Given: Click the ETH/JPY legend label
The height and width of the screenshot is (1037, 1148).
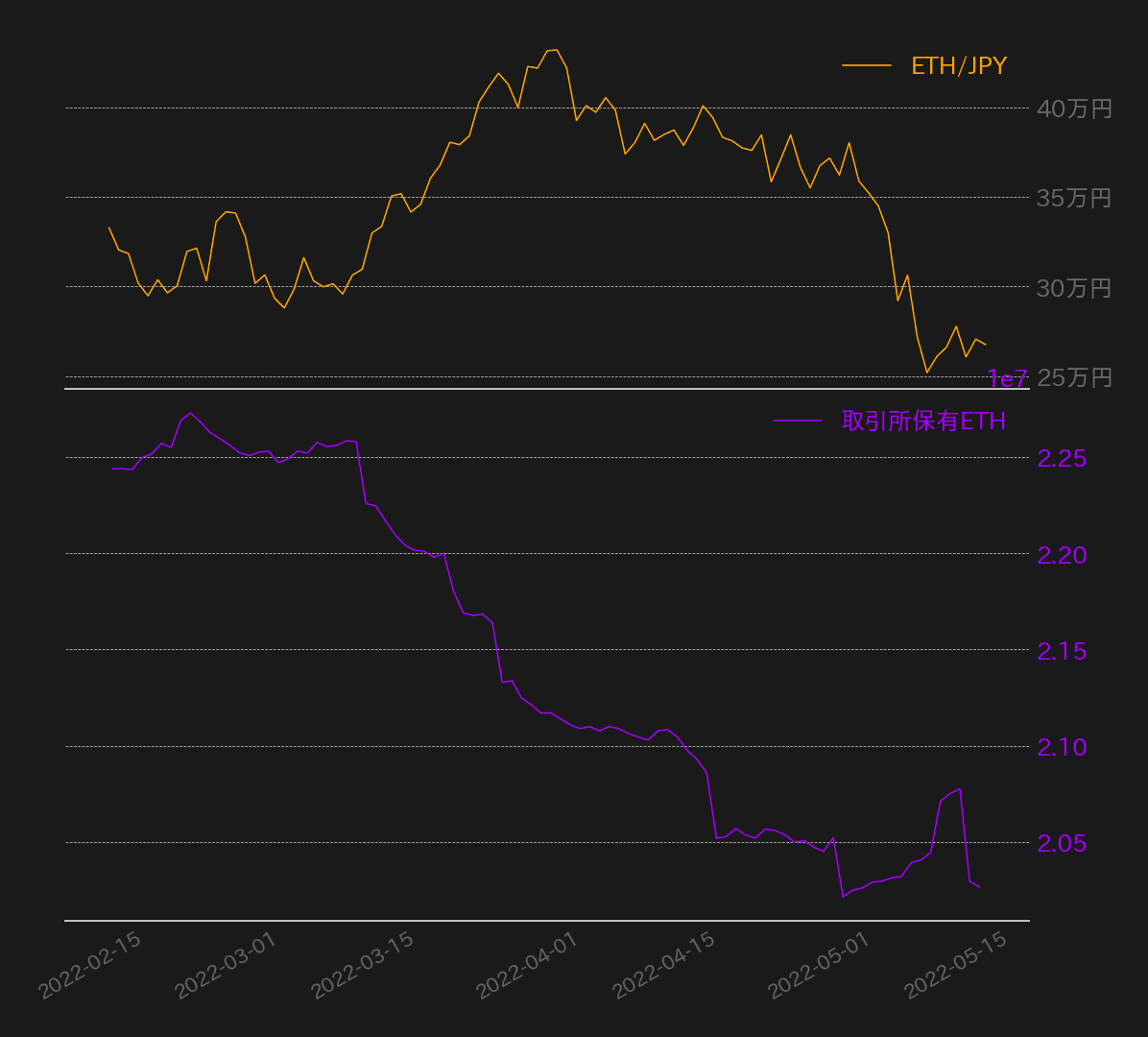Looking at the screenshot, I should coord(958,65).
